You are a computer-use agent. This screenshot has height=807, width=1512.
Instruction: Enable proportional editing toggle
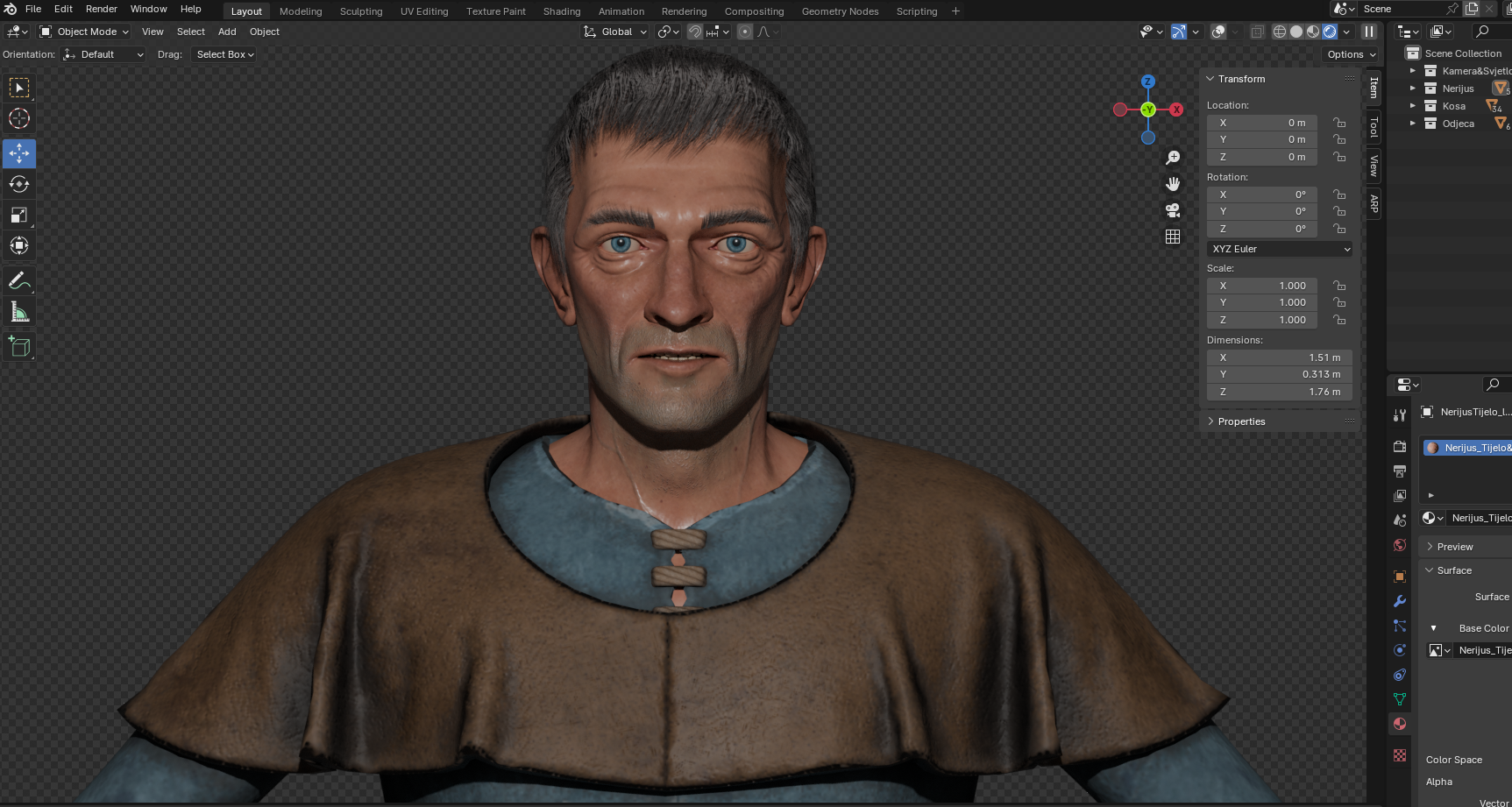(745, 32)
